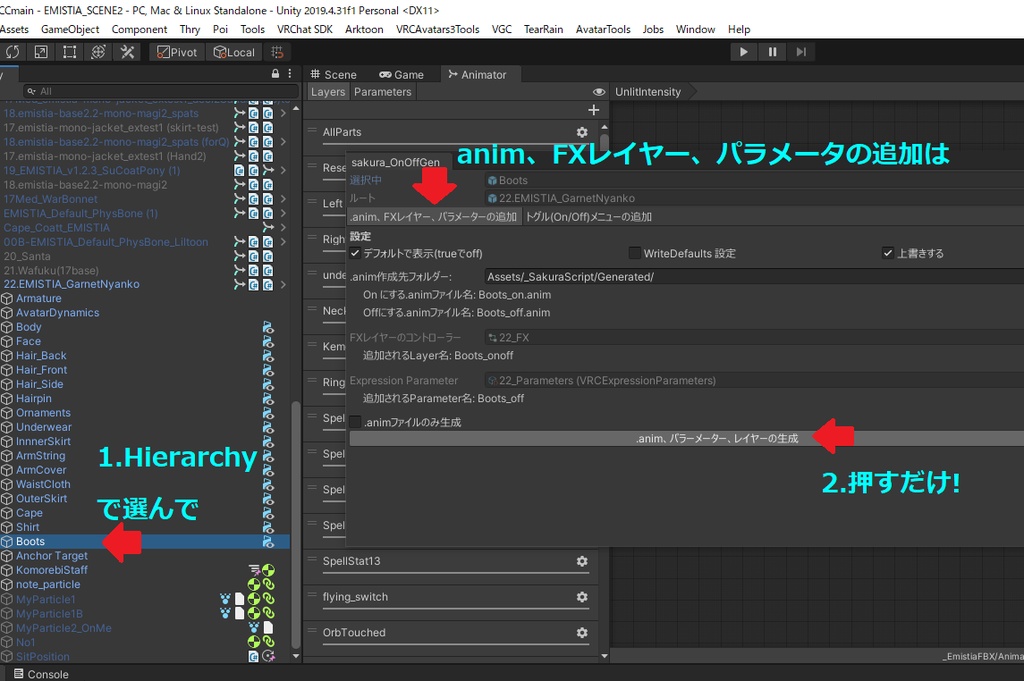Select the Scale tool in toolbar

[x=40, y=52]
